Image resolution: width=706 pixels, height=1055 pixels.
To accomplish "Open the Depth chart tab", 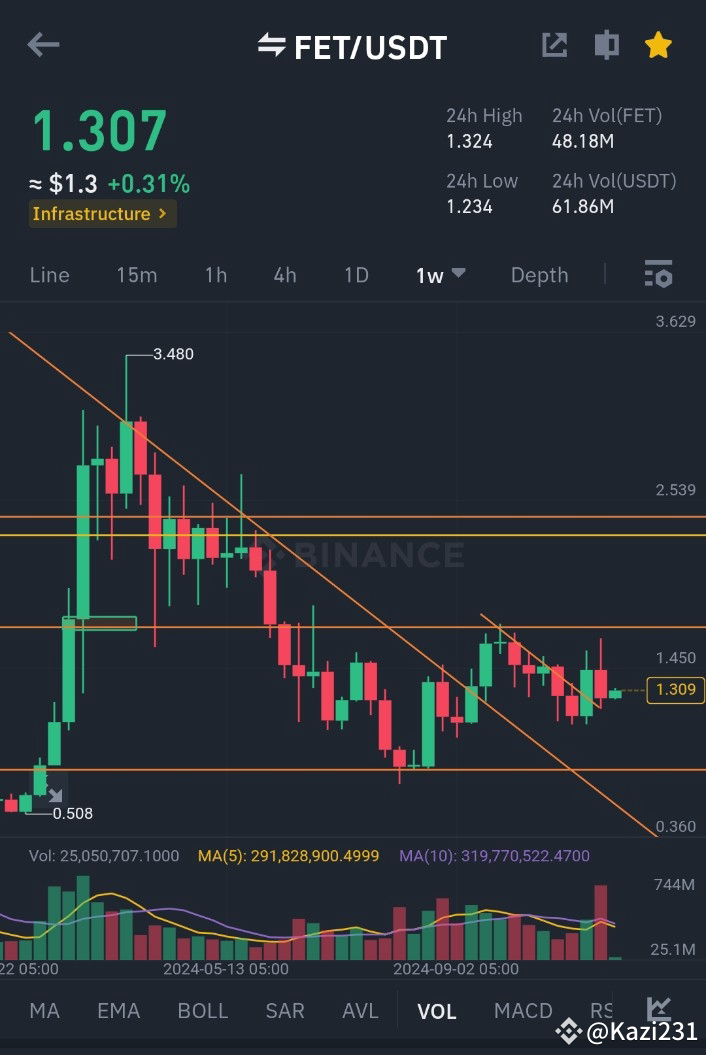I will 539,275.
